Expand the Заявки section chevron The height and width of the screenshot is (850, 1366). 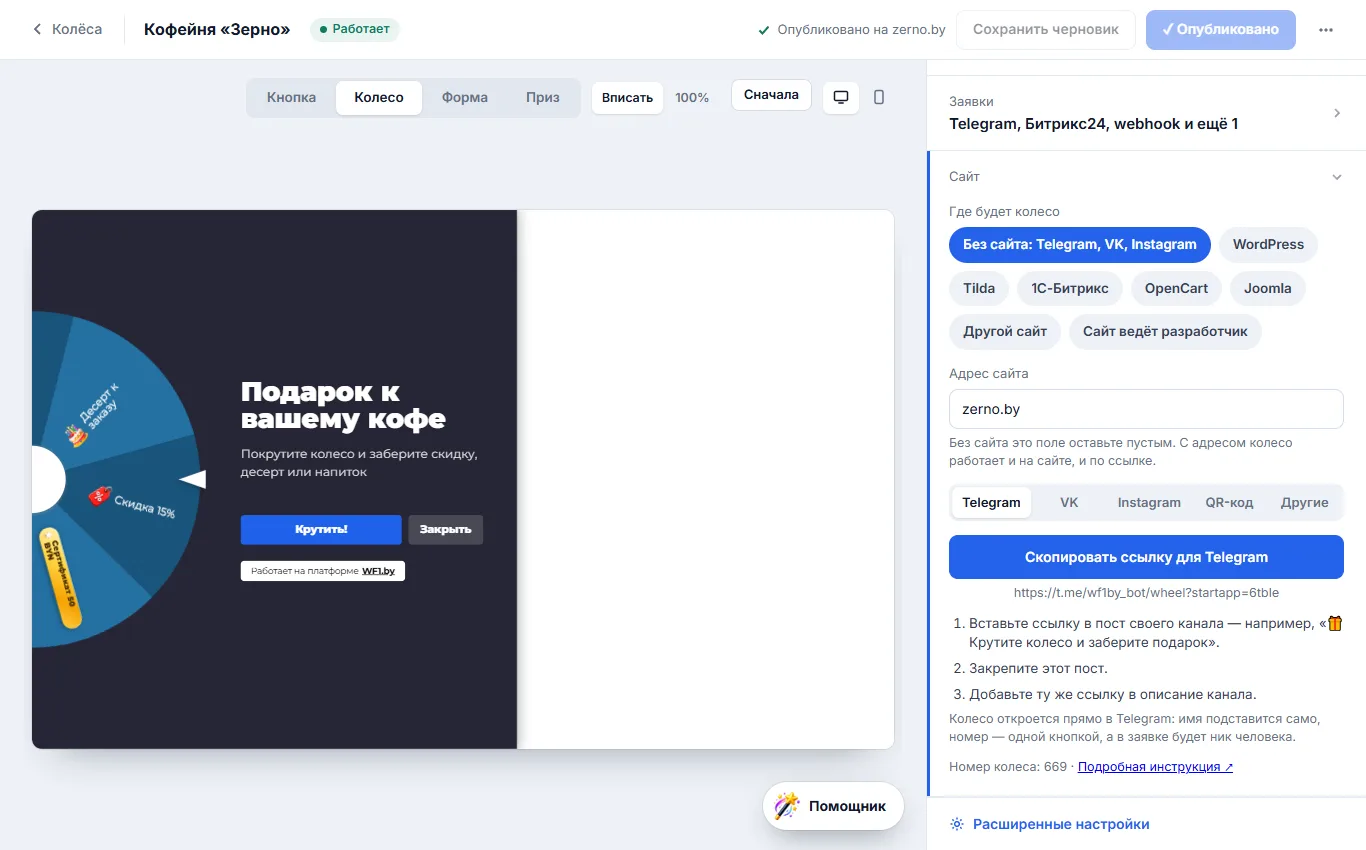[x=1337, y=113]
